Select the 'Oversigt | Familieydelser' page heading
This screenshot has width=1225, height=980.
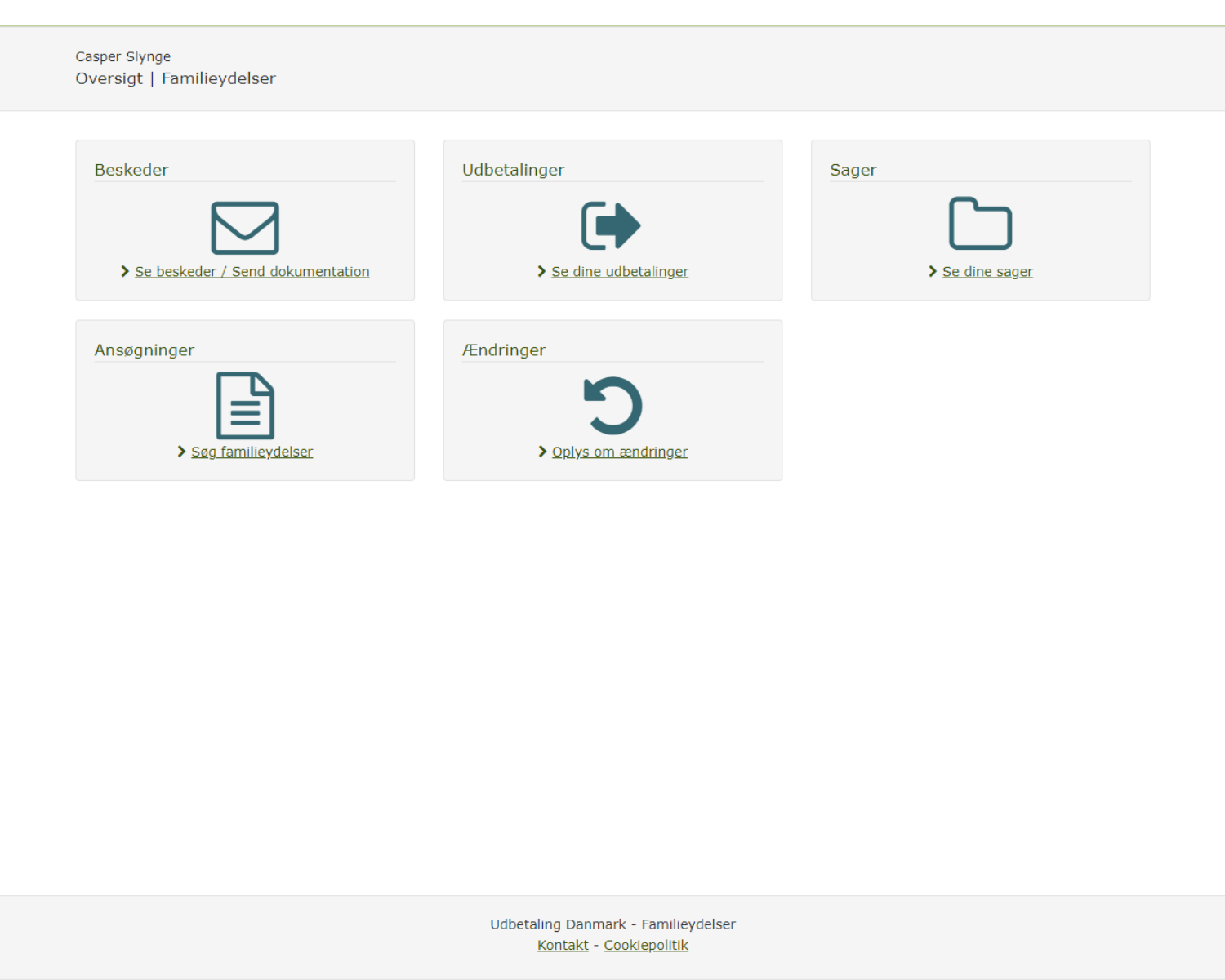[x=176, y=78]
